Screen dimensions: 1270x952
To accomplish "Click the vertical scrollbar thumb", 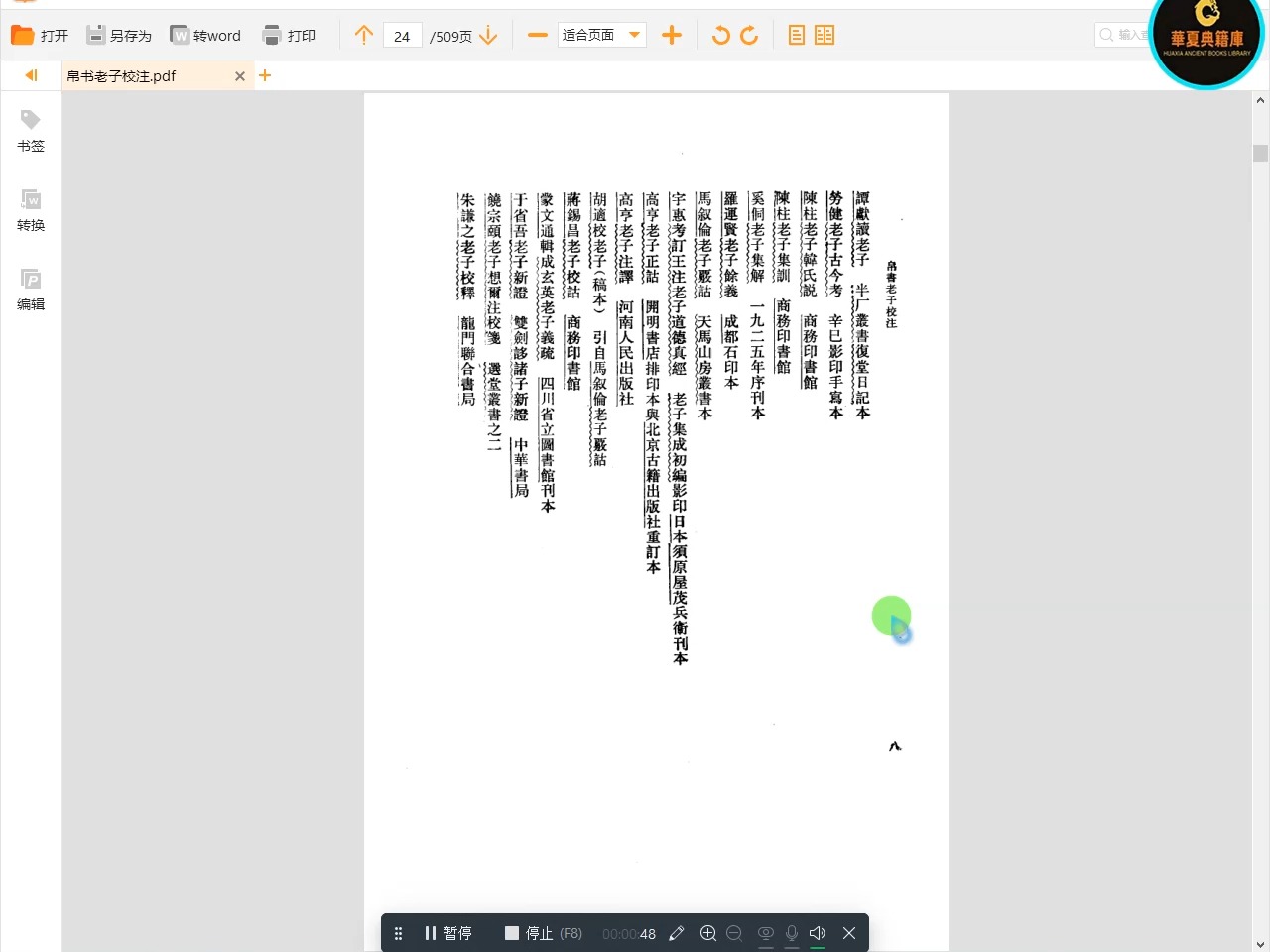I will [1260, 153].
